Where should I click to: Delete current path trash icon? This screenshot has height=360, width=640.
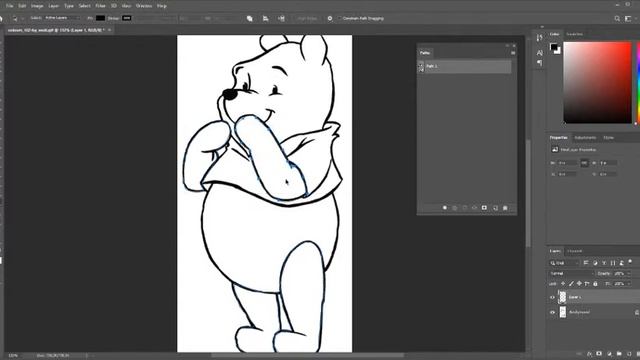coord(505,208)
